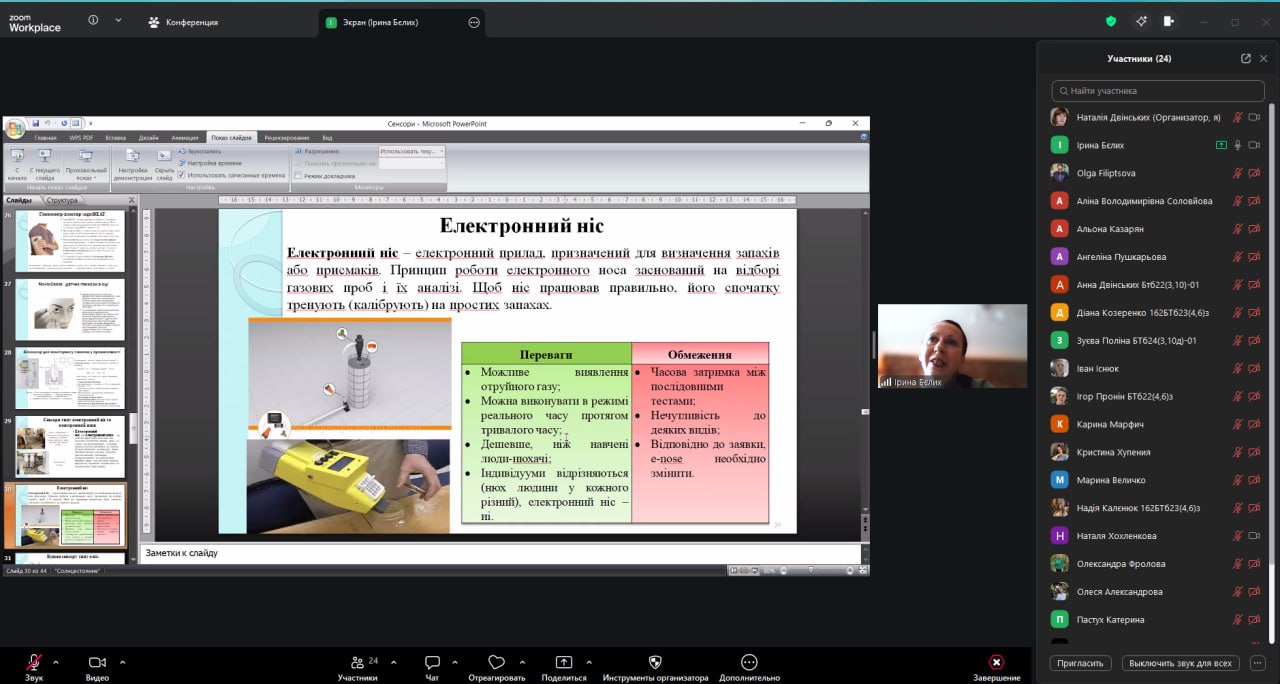Click the Пригласить button

[1081, 663]
